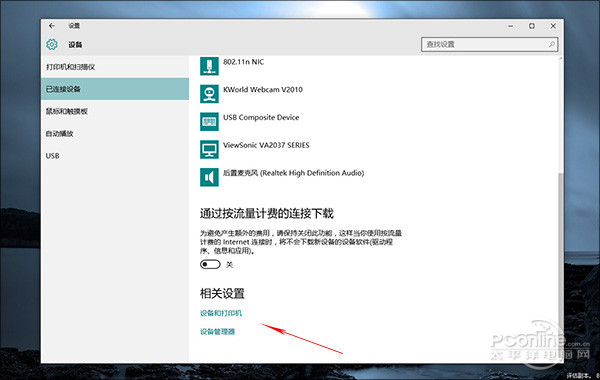Open 鼠标和触摸板 section
600x380 pixels.
pos(115,111)
